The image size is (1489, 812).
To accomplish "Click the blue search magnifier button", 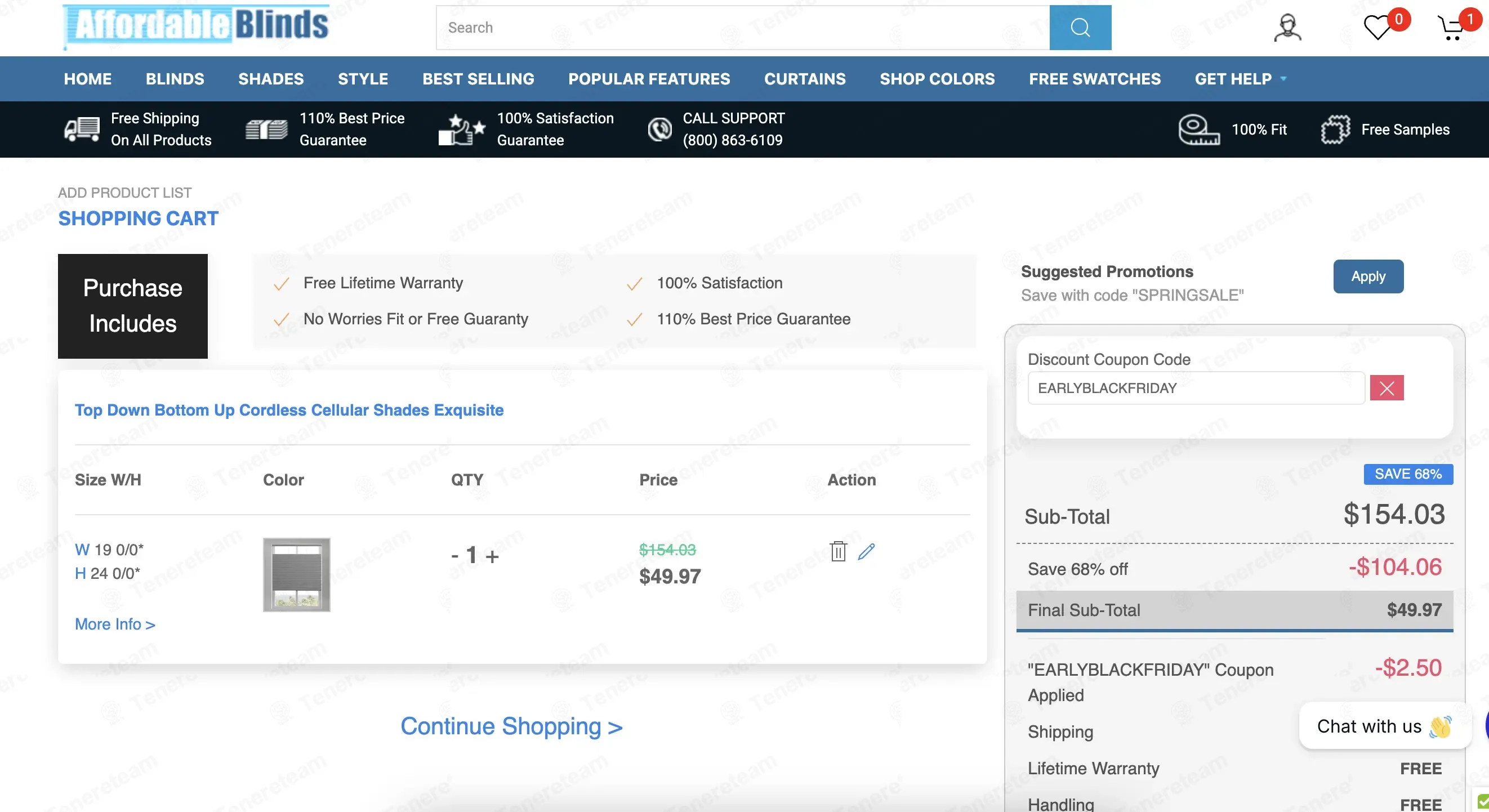I will click(1080, 27).
